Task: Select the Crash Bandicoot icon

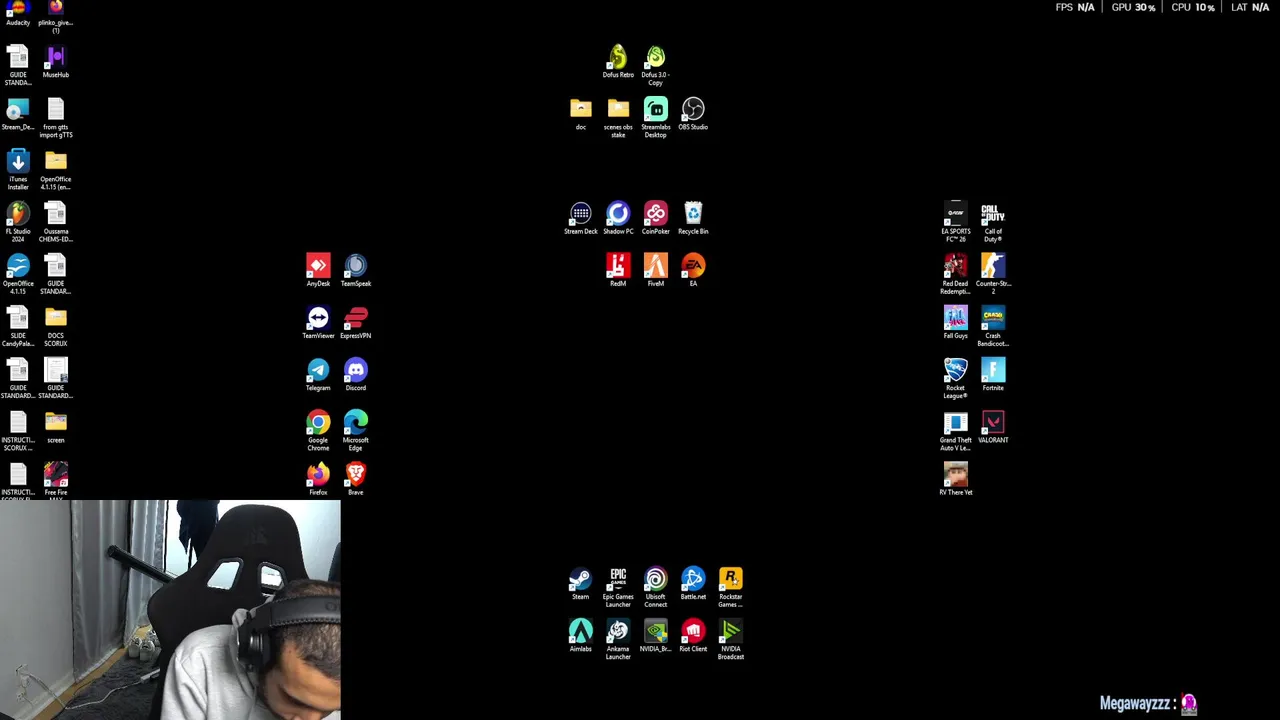Action: [x=993, y=326]
